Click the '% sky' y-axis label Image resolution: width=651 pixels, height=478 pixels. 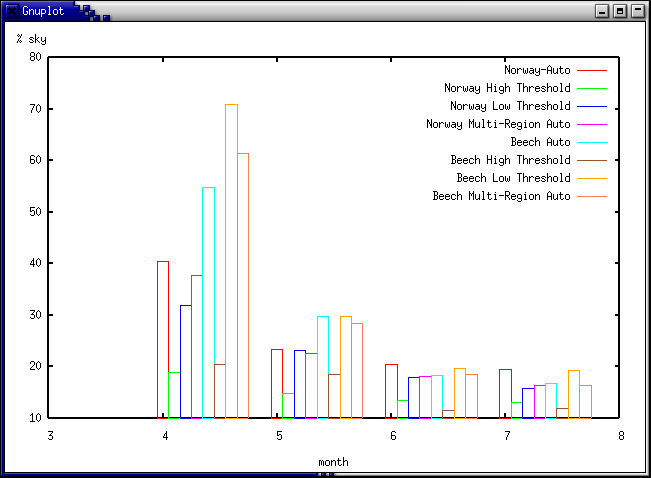31,39
